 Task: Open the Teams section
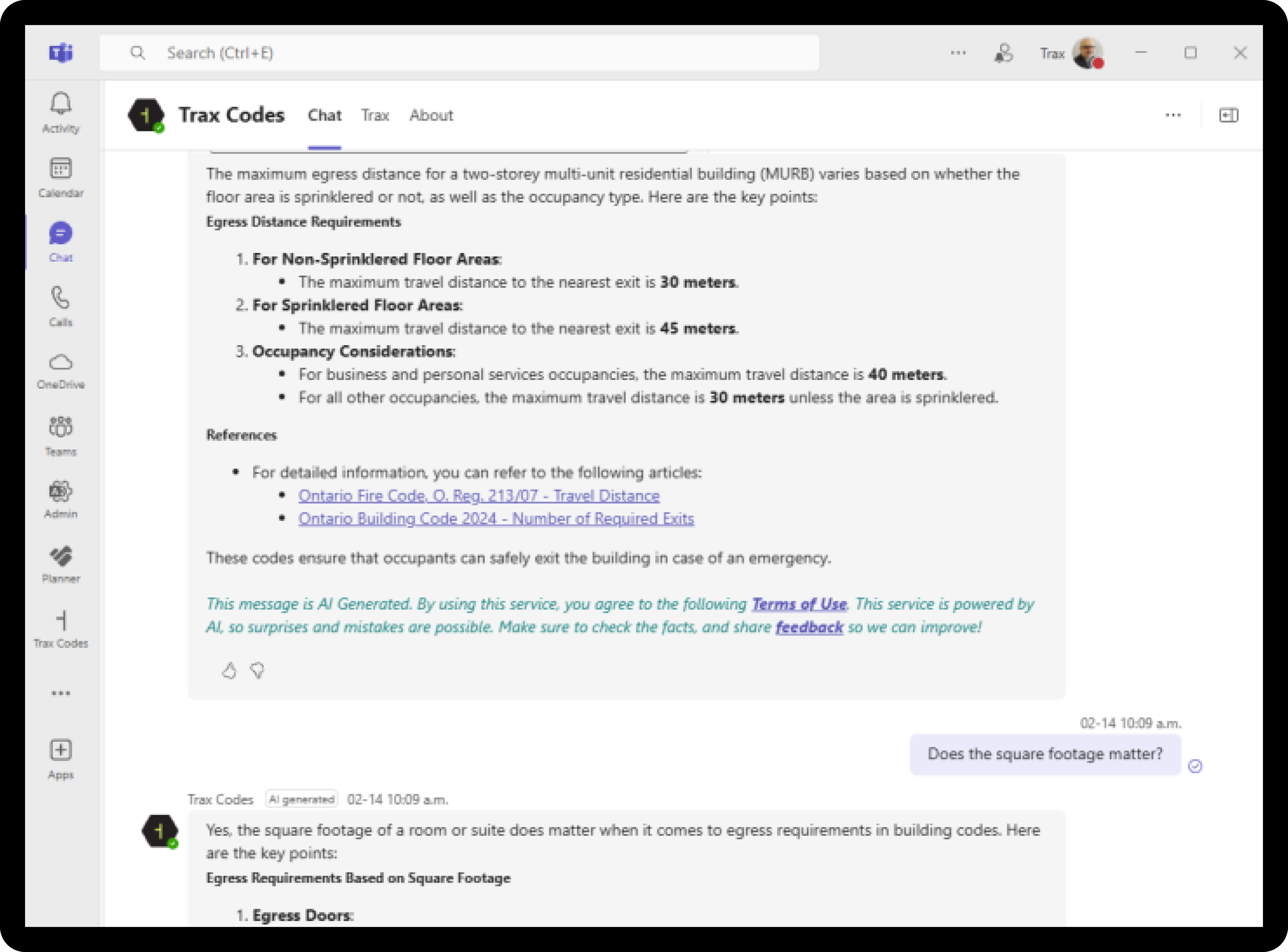(x=60, y=436)
